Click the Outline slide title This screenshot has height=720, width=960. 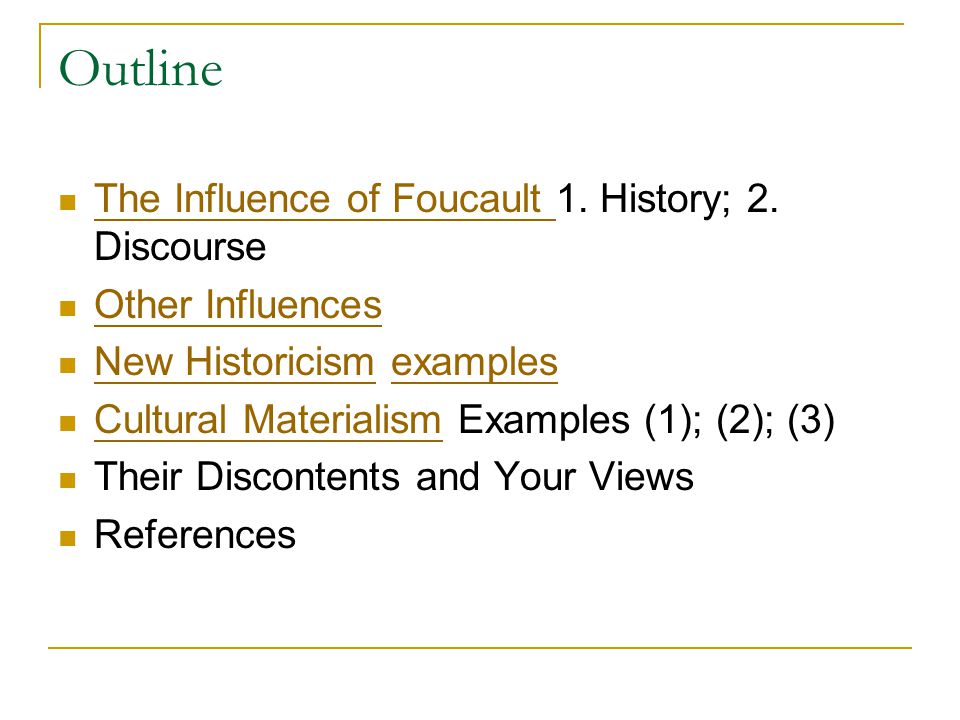pos(141,68)
